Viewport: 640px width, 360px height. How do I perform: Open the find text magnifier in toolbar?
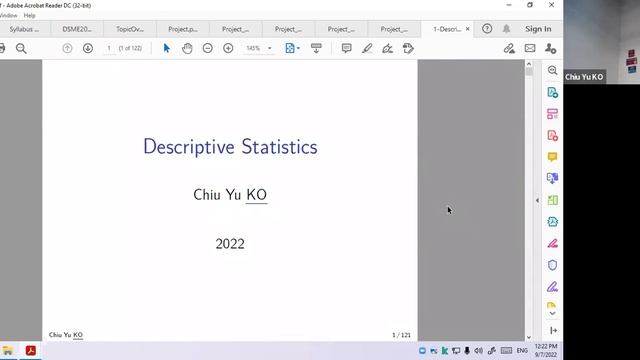pos(21,49)
